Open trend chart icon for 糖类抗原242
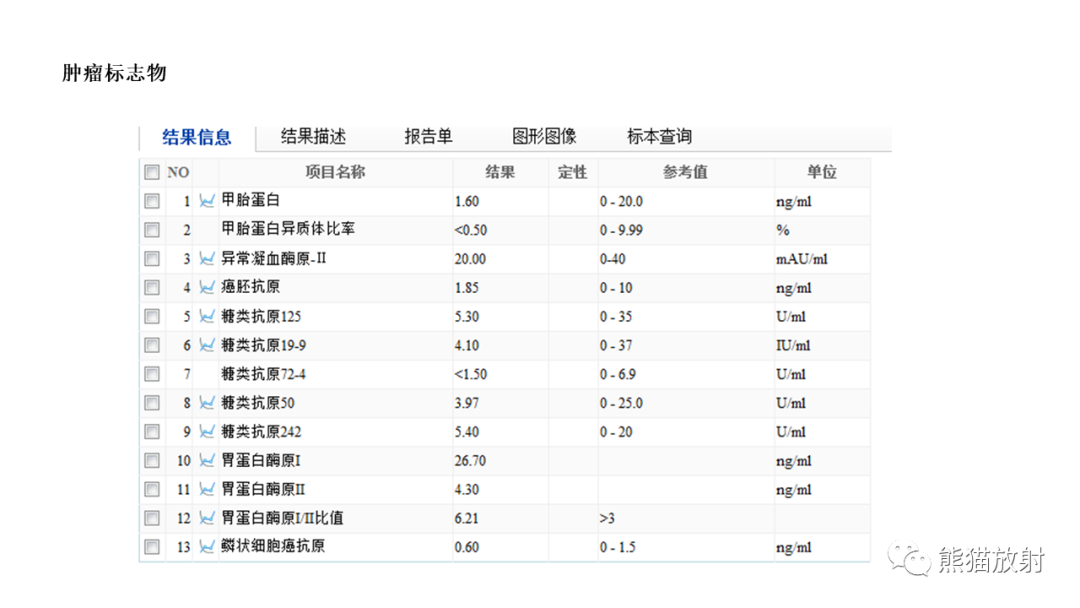Viewport: 1080px width, 608px height. 207,432
